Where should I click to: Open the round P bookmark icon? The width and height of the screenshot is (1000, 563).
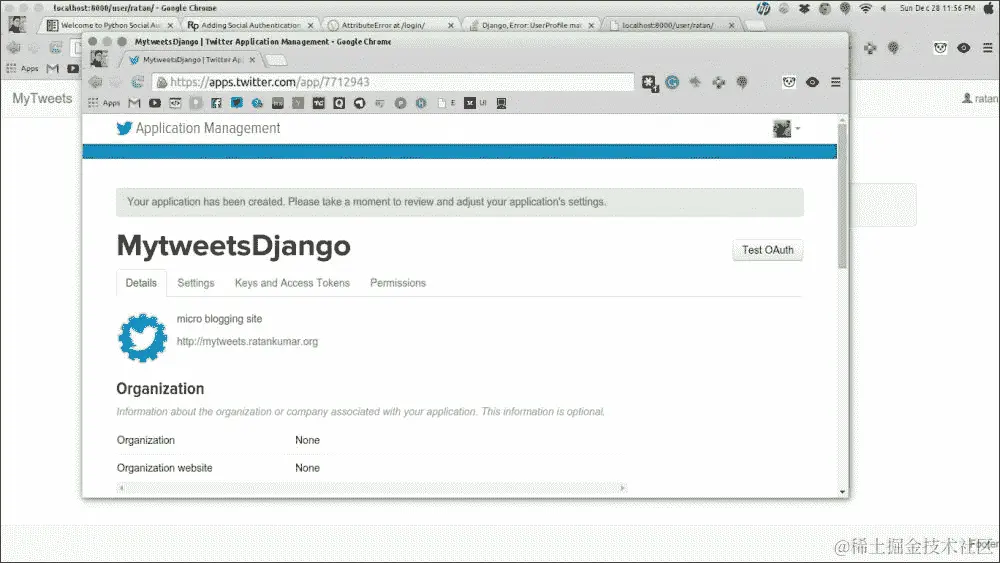pyautogui.click(x=401, y=103)
